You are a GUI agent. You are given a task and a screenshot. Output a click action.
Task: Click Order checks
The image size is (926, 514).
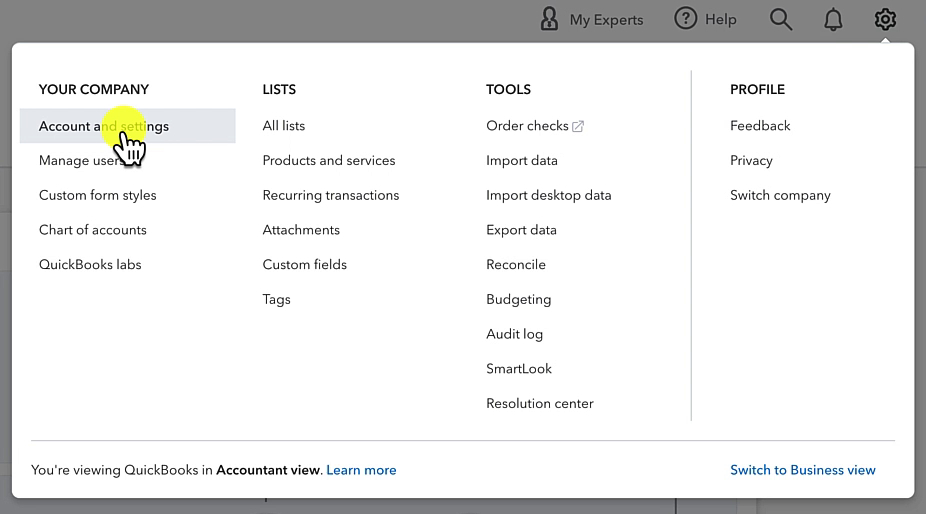[527, 126]
